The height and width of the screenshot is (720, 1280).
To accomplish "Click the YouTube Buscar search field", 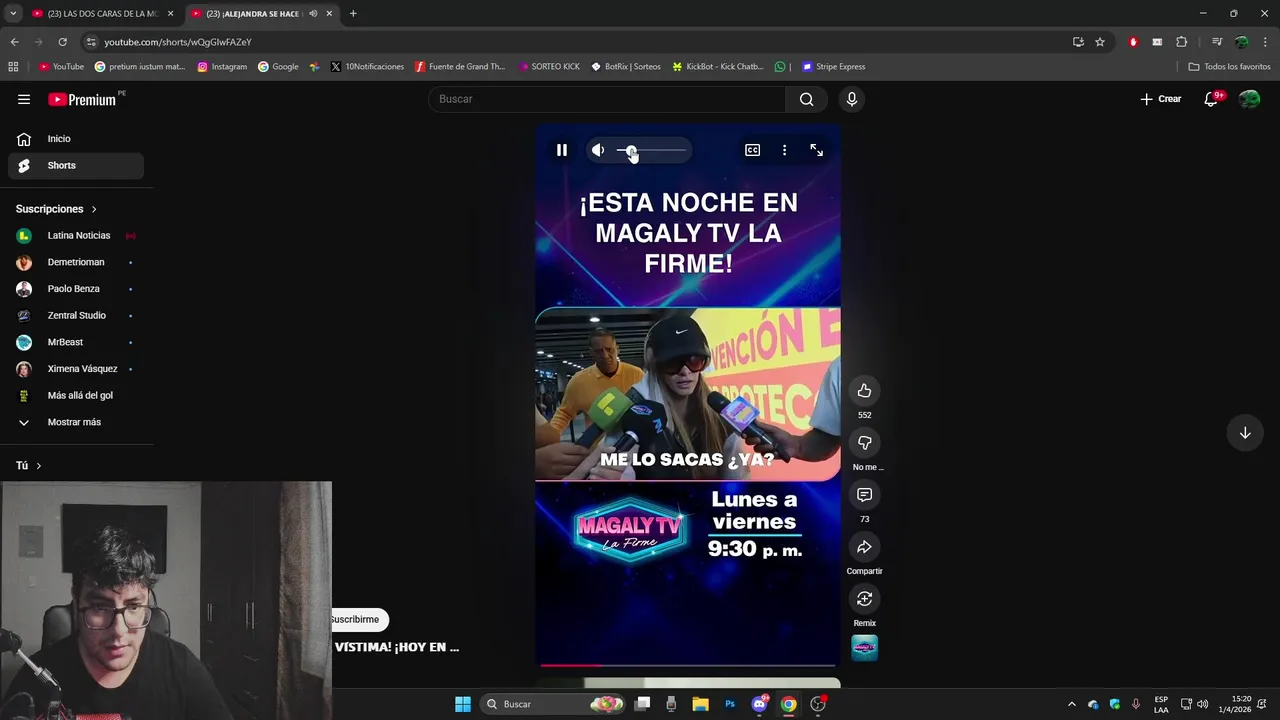I will click(607, 99).
